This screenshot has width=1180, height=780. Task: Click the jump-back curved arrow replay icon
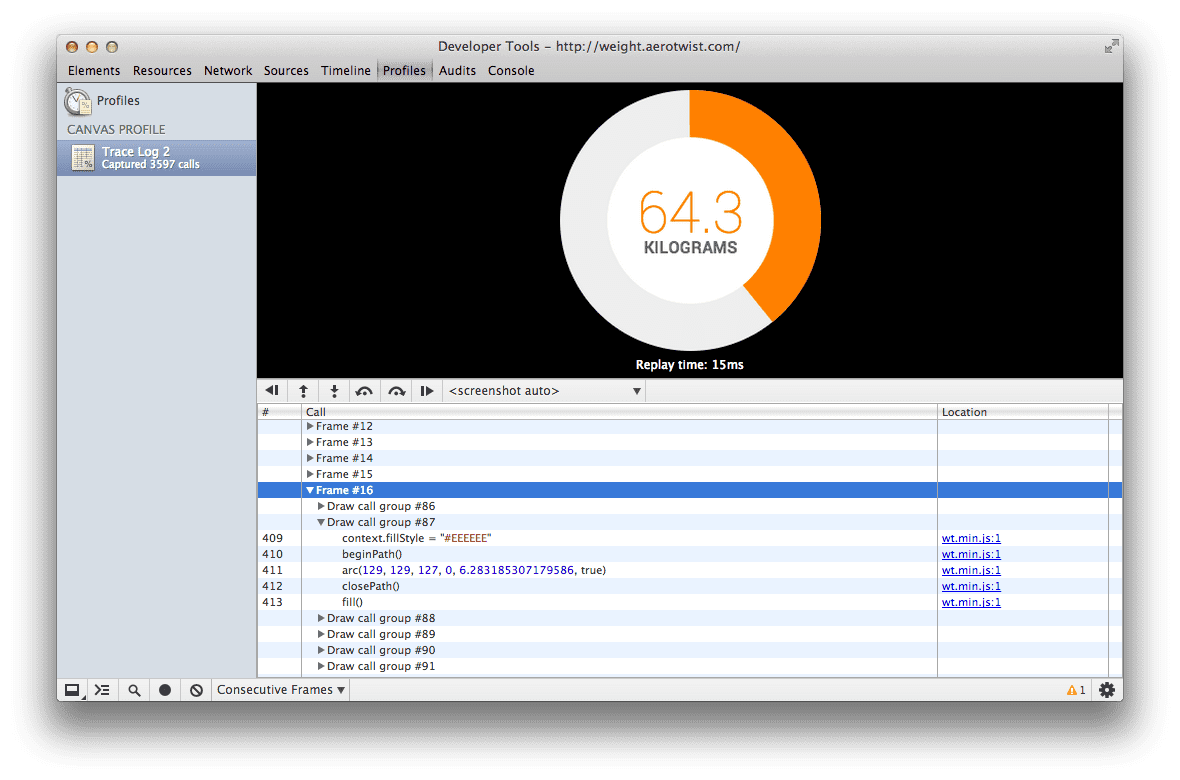pos(364,390)
